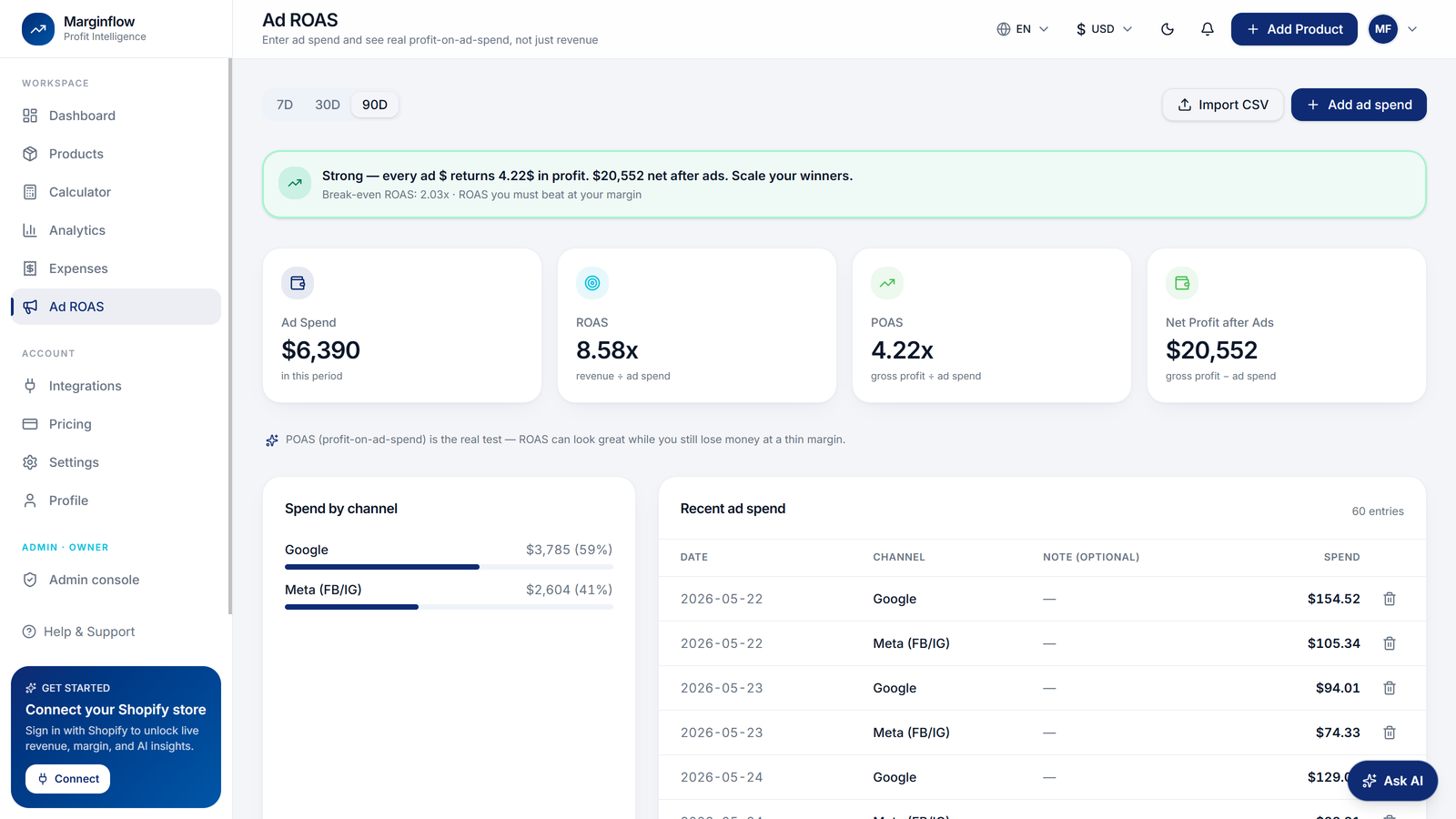Click the ROAS target icon
Screen dimensions: 1456x819
click(592, 283)
